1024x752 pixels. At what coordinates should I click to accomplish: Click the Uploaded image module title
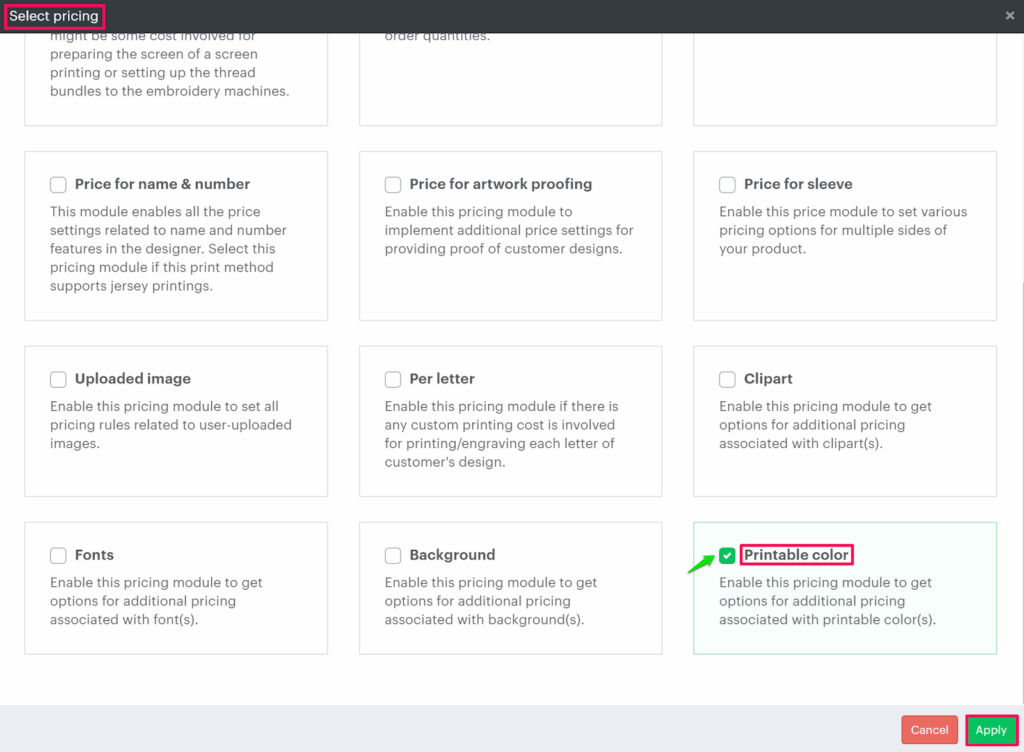click(x=132, y=379)
